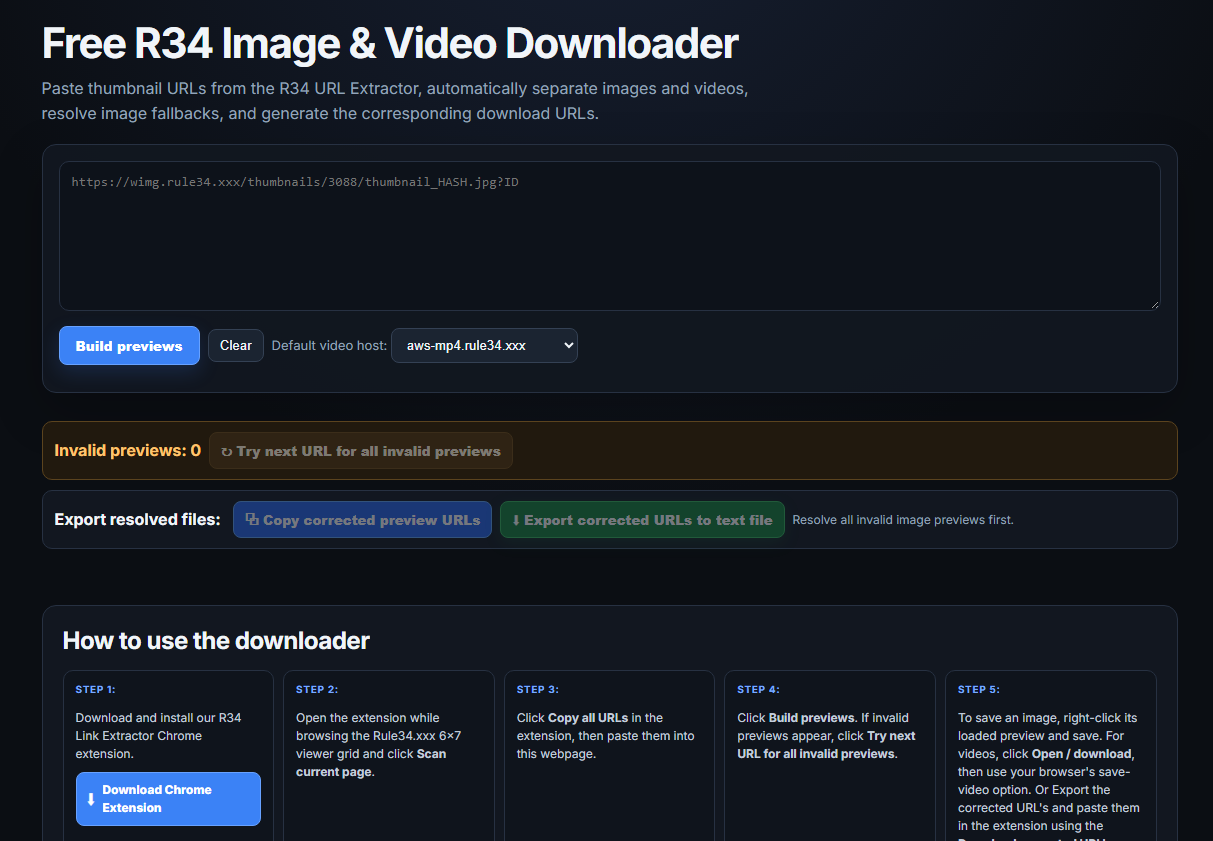Click the 'STEP 2:' label

click(317, 689)
